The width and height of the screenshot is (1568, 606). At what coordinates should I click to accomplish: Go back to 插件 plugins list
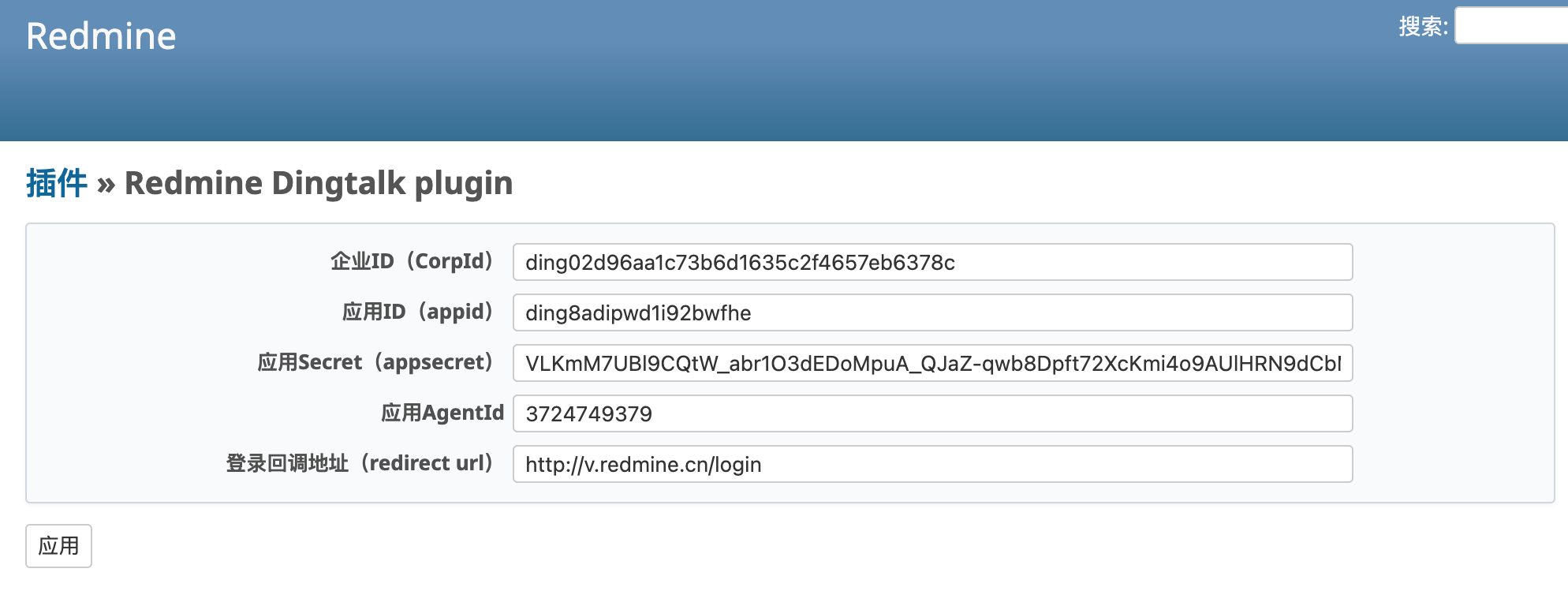pos(57,183)
